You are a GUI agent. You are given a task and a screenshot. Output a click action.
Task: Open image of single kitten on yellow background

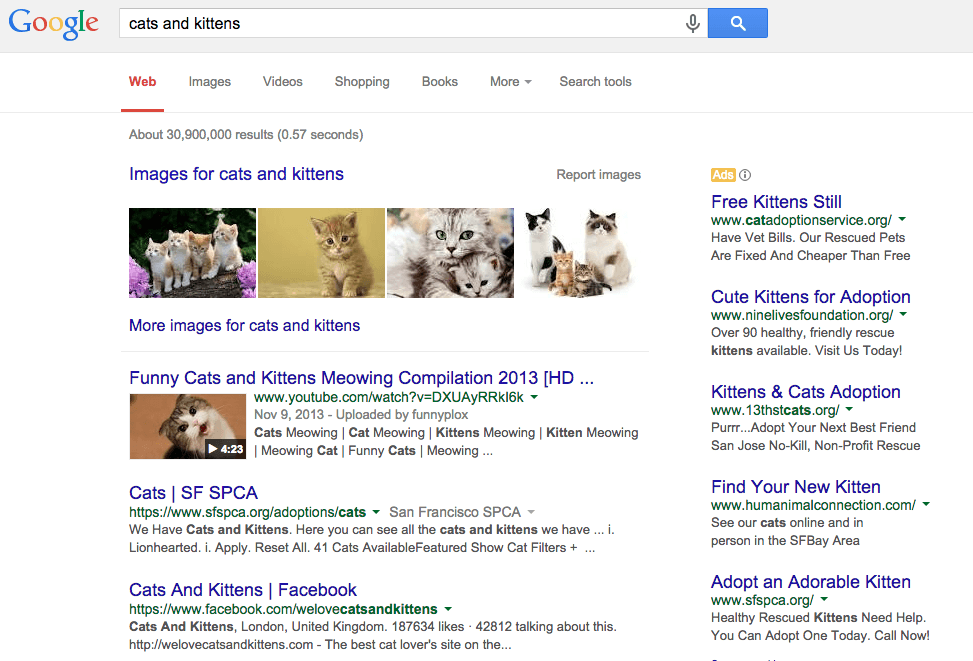(321, 253)
